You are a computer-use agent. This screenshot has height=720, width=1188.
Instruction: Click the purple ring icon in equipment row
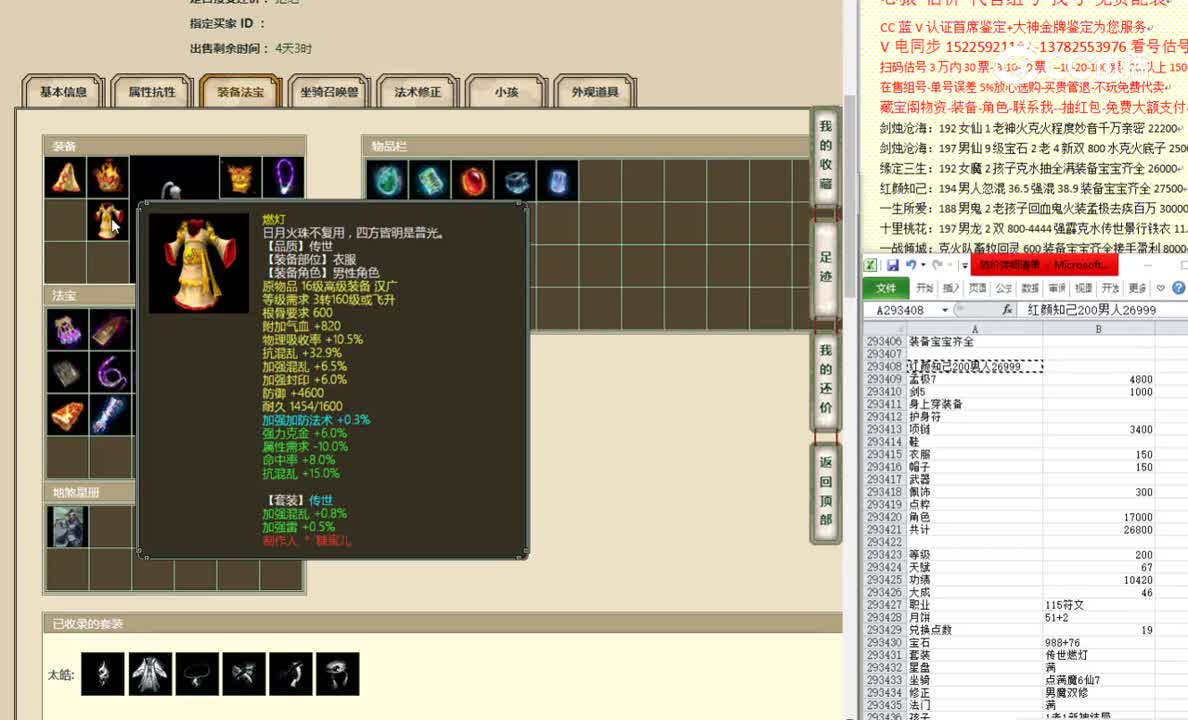(x=284, y=178)
